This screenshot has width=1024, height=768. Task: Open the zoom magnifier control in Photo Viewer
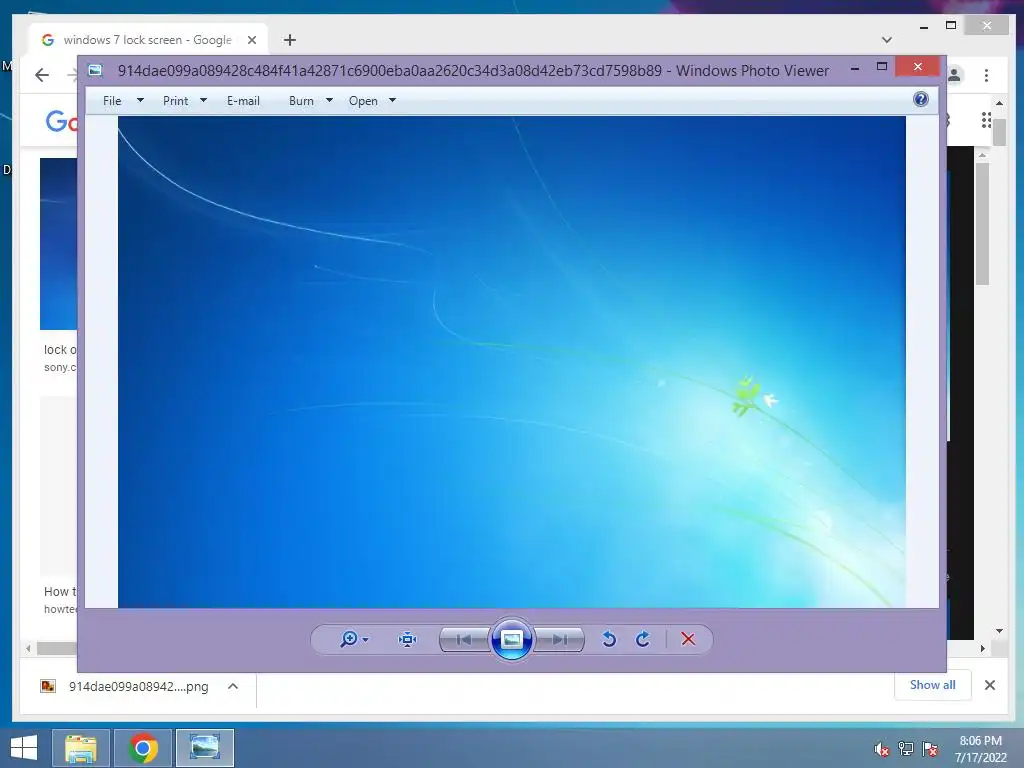[x=353, y=639]
